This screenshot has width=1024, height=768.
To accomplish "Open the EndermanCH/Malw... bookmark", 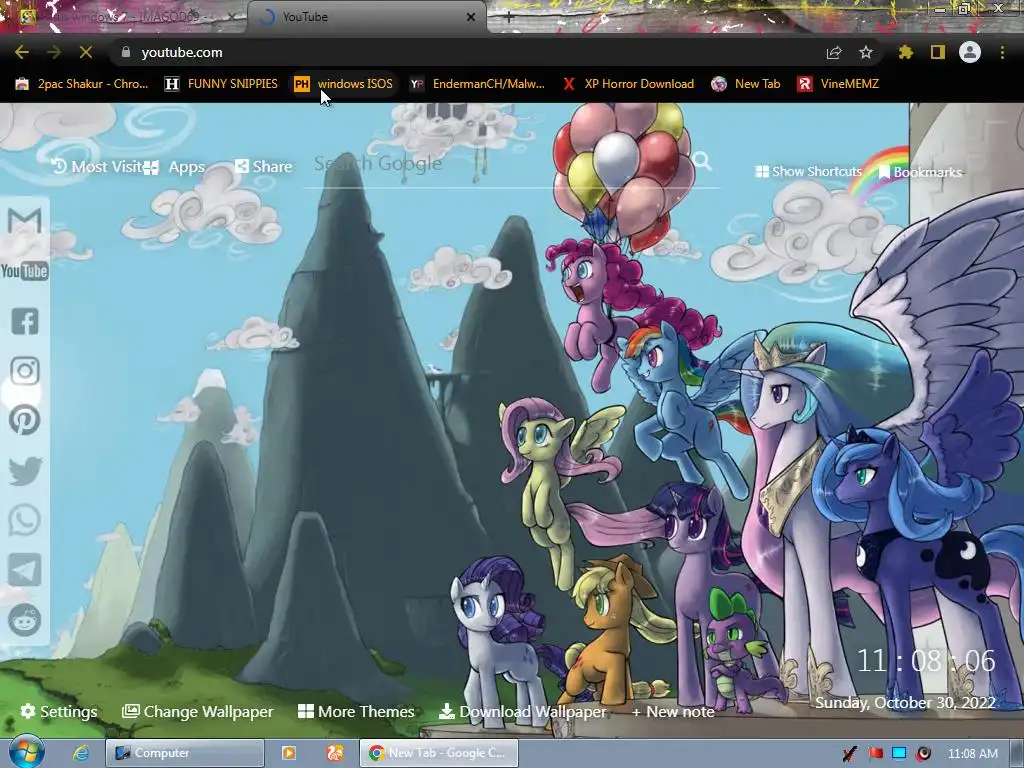I will tap(477, 84).
